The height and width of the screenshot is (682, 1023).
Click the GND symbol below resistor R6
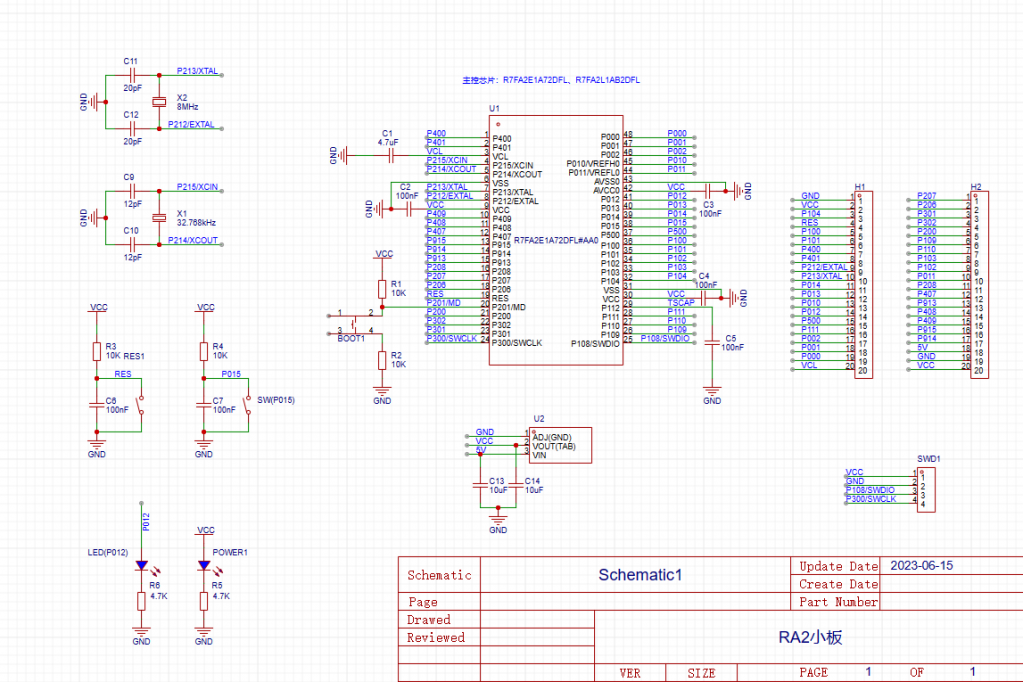pos(142,636)
